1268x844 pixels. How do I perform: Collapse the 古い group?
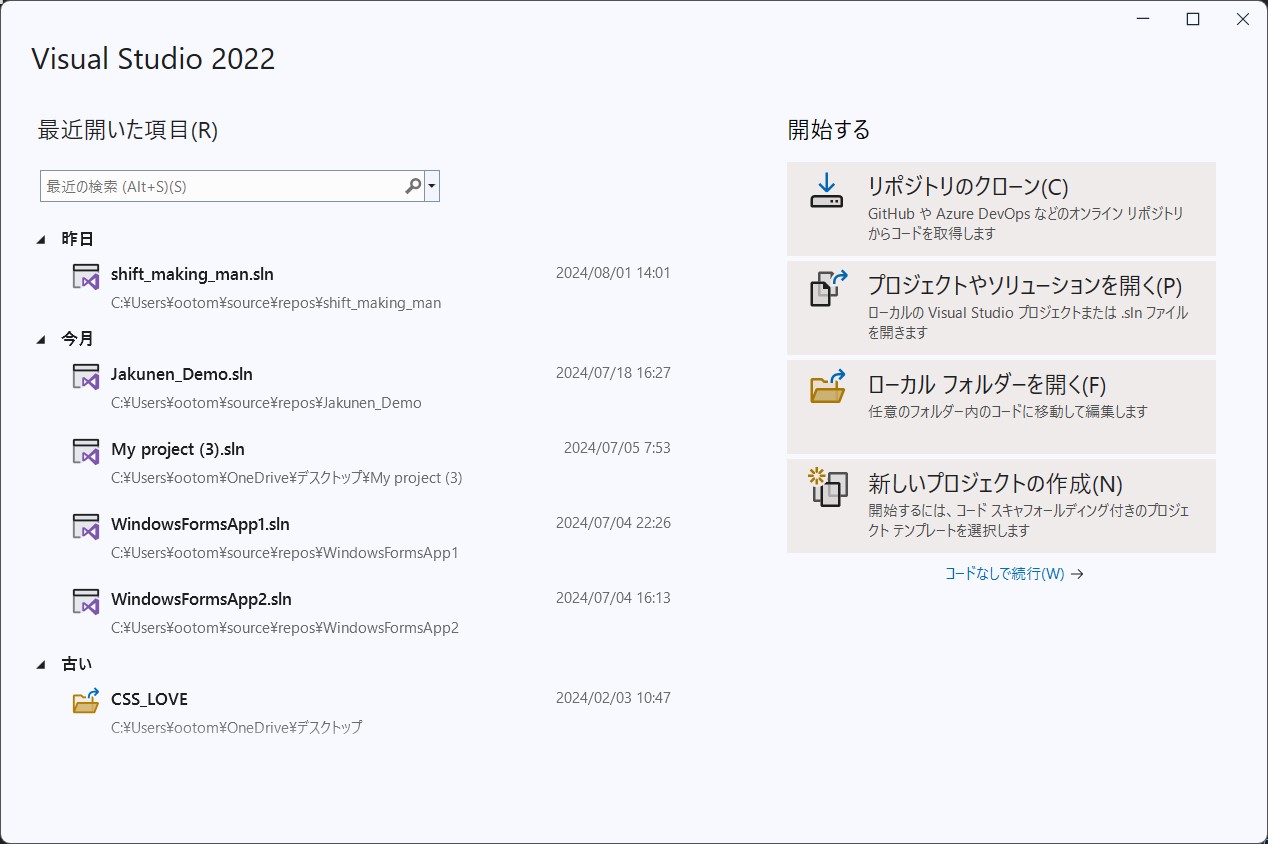point(41,664)
